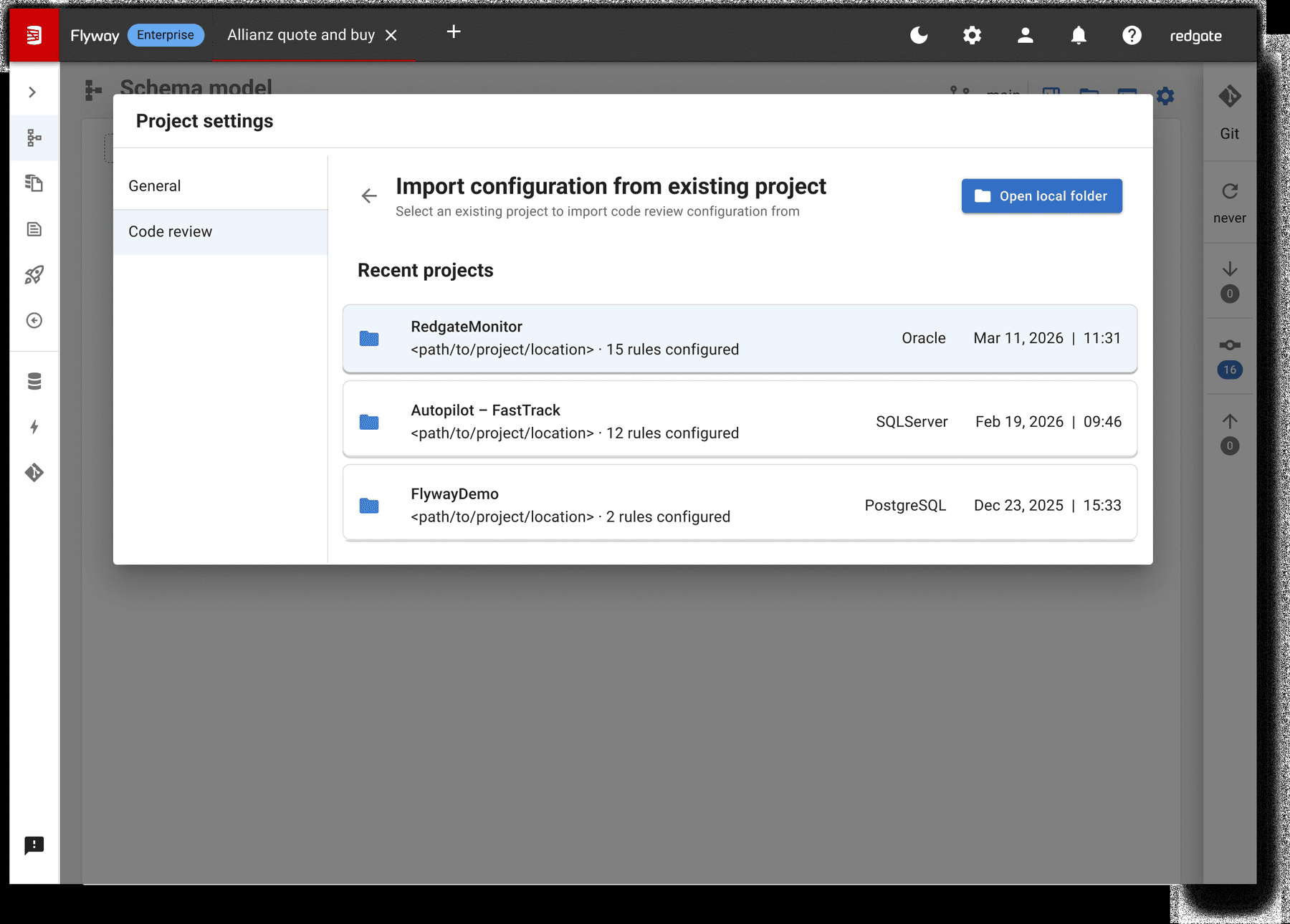Select Code review in Project settings

click(220, 232)
